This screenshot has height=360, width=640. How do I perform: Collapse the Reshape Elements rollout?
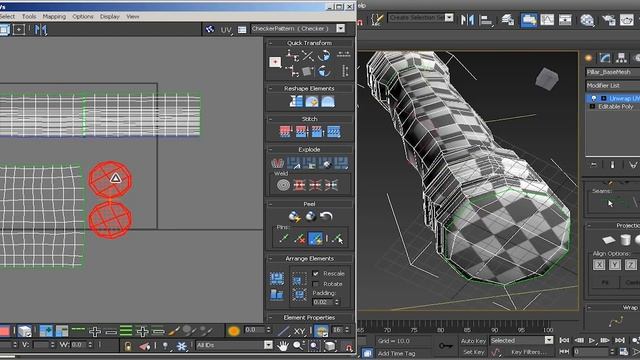coord(270,88)
